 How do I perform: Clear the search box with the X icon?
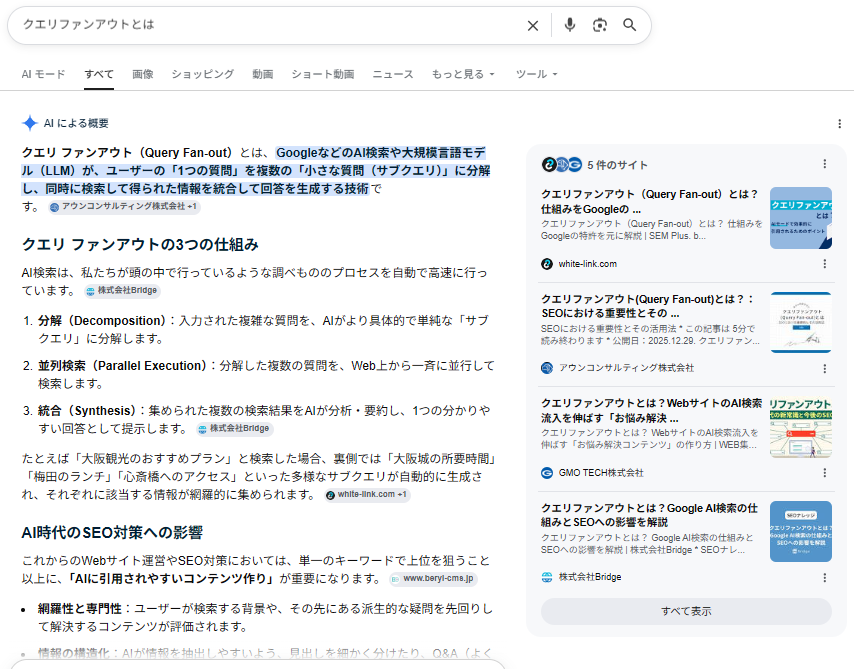pyautogui.click(x=533, y=26)
